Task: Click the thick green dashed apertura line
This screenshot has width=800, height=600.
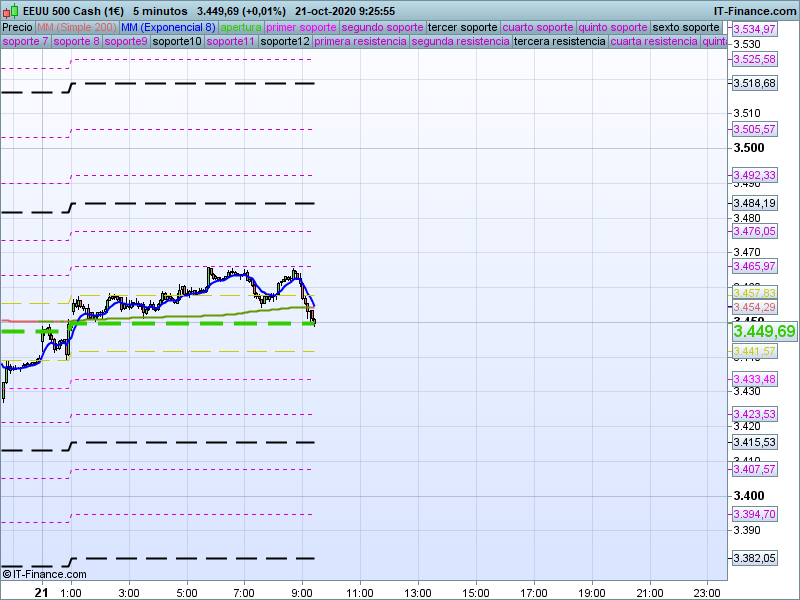Action: coord(200,324)
